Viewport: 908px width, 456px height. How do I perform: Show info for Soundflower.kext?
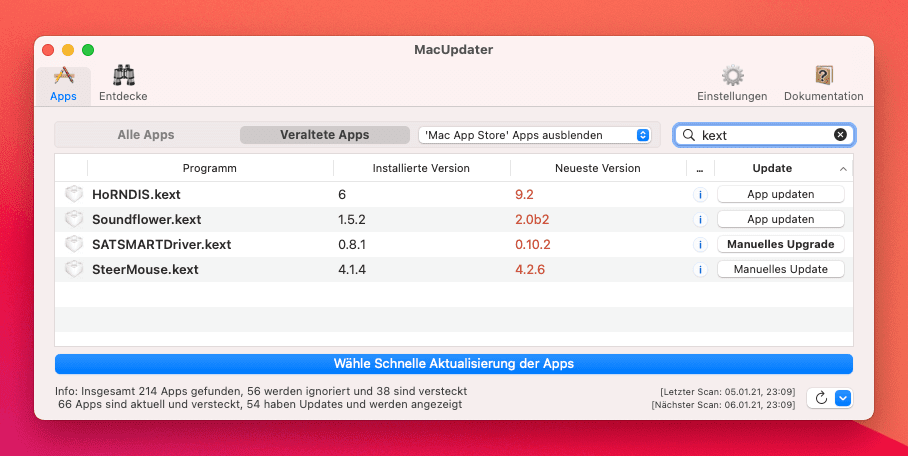click(x=700, y=220)
